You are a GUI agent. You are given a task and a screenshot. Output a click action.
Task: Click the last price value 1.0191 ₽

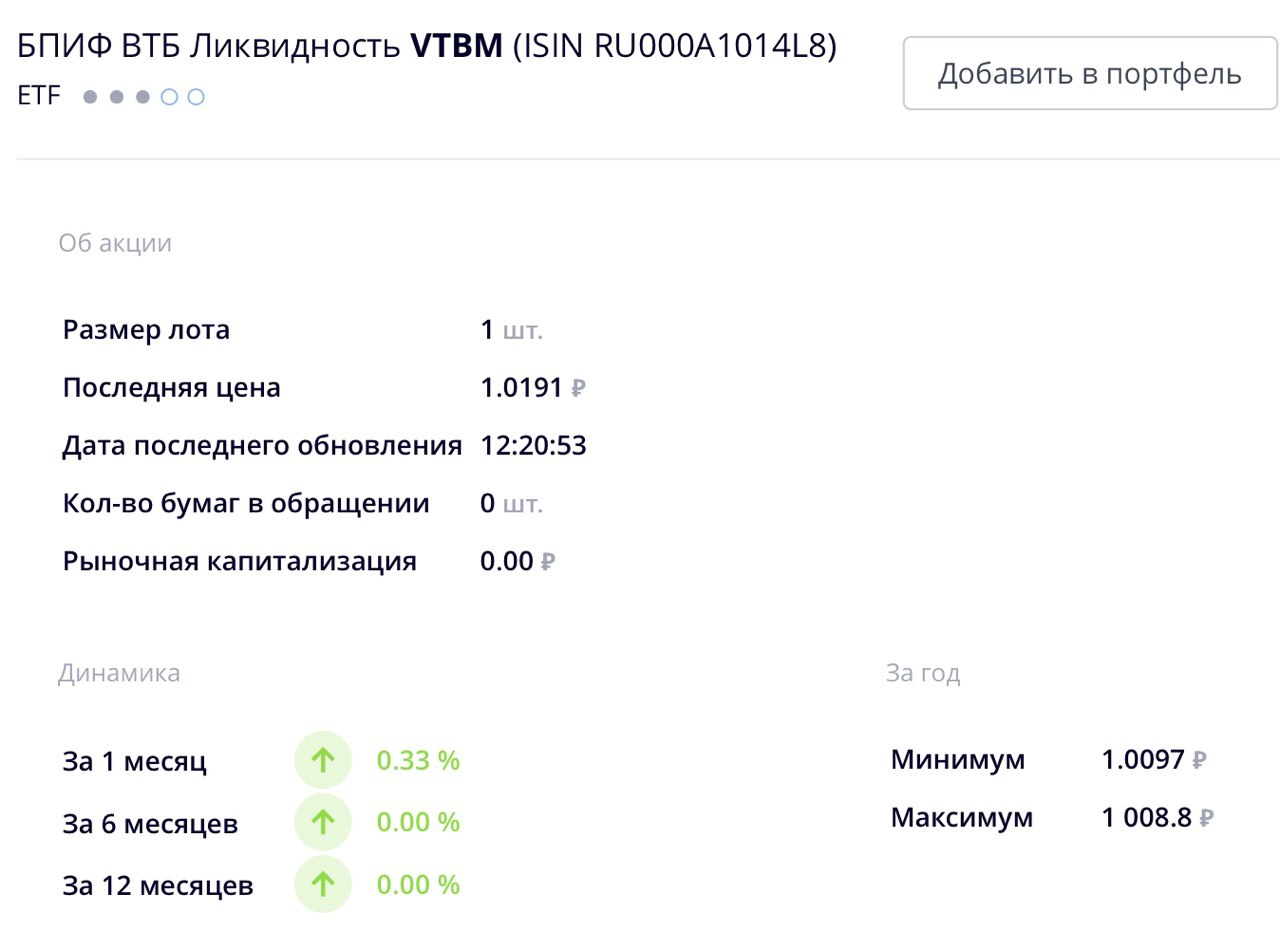point(533,388)
